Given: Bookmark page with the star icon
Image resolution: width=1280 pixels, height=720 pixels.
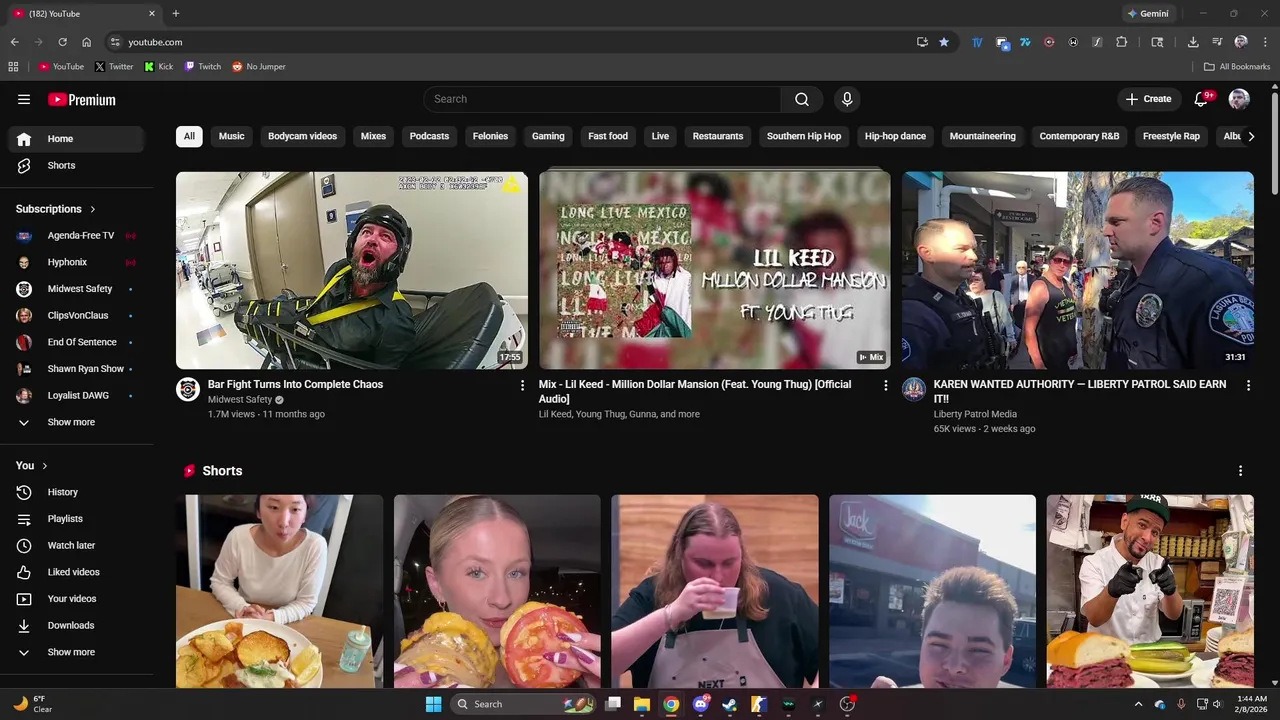Looking at the screenshot, I should pyautogui.click(x=944, y=42).
